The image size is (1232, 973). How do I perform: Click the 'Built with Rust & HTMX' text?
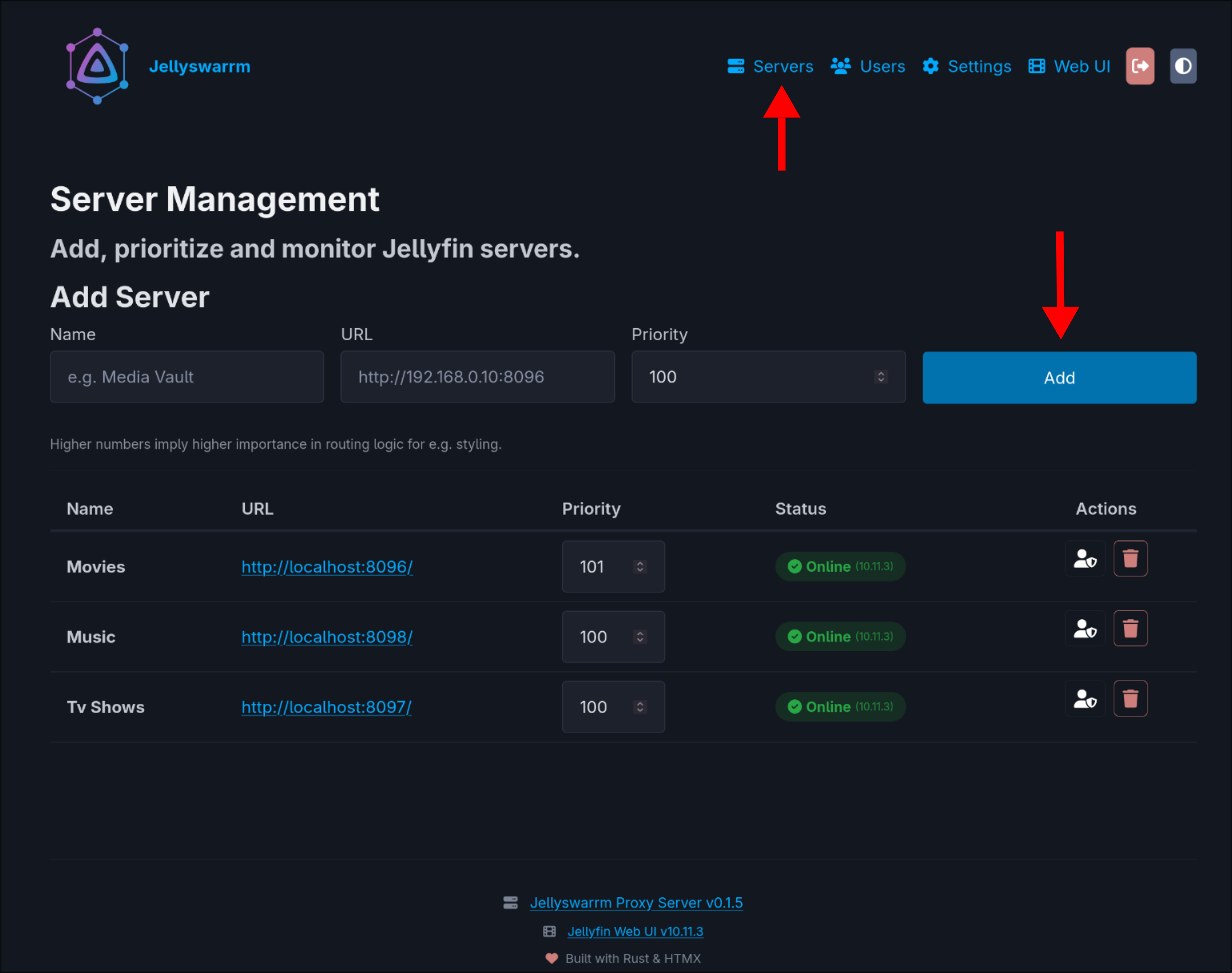click(x=633, y=958)
